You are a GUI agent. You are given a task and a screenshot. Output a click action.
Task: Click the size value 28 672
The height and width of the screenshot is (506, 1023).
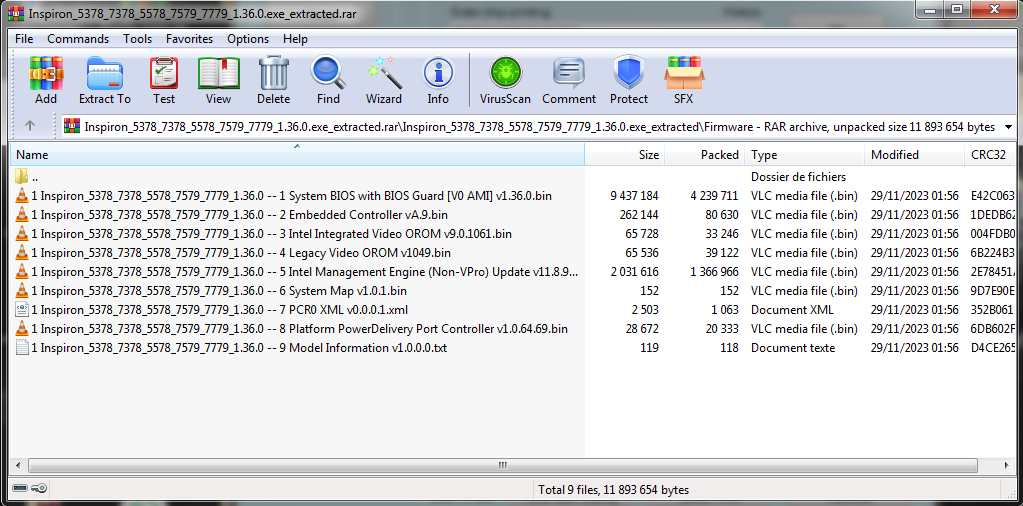tap(642, 329)
